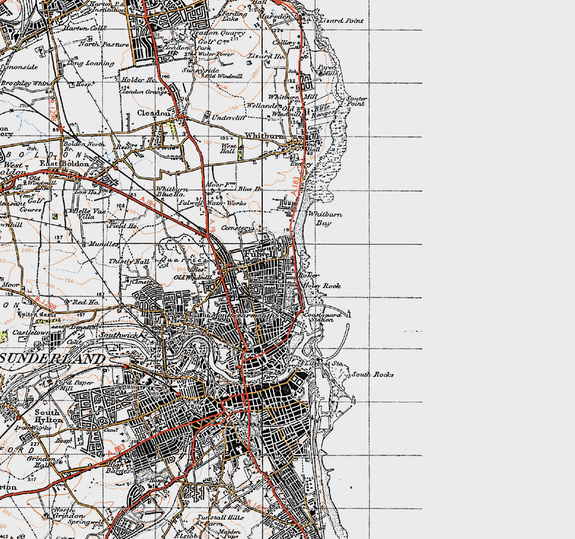
Task: Click the Holey Rock label
Action: (x=322, y=286)
